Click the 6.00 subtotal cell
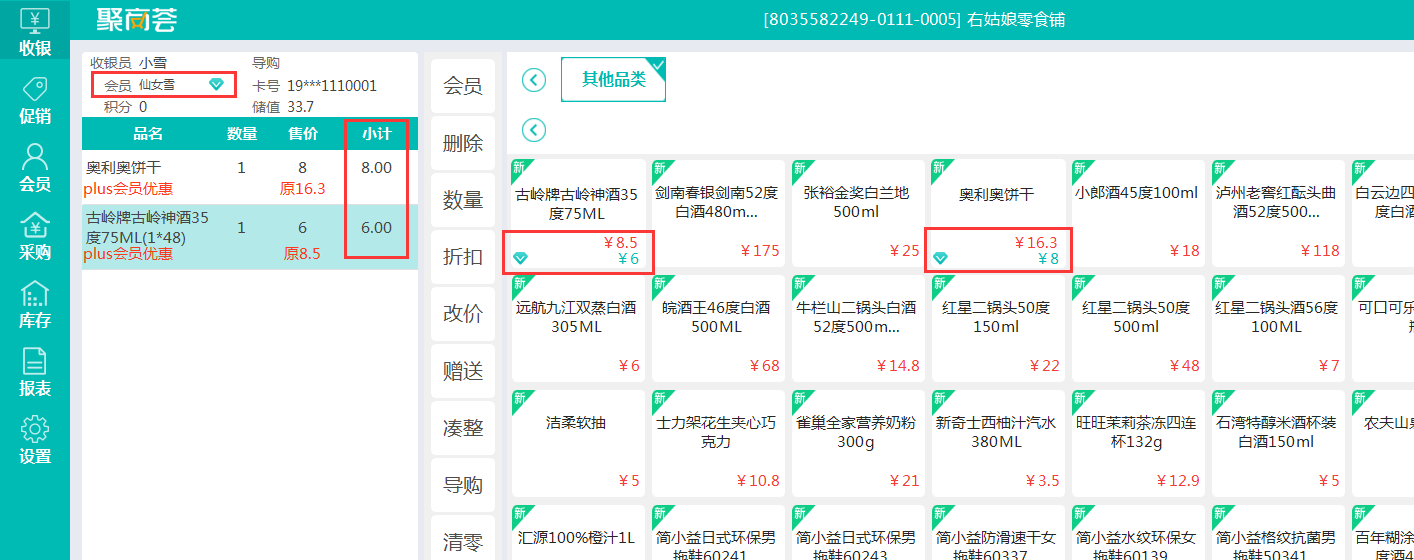 coord(376,228)
